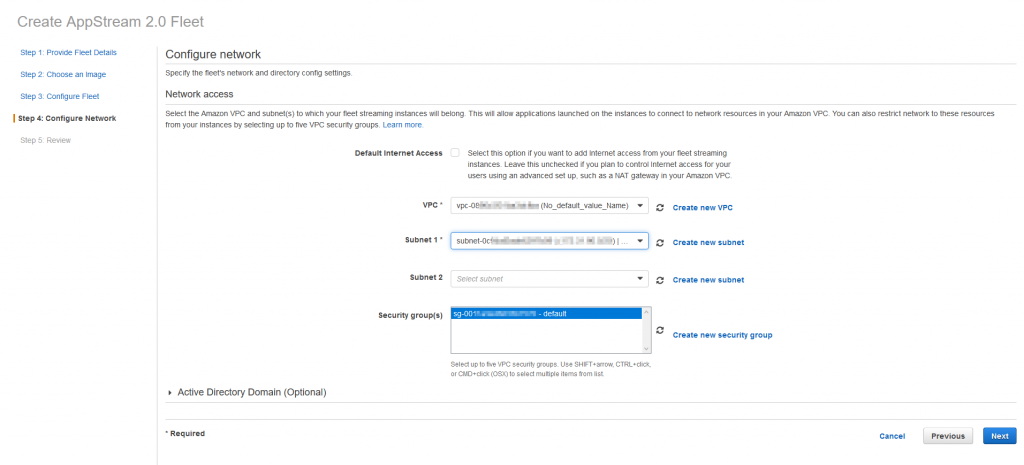Screen dimensions: 1024x465
Task: Click the "Security group(s)" label
Action: point(410,315)
